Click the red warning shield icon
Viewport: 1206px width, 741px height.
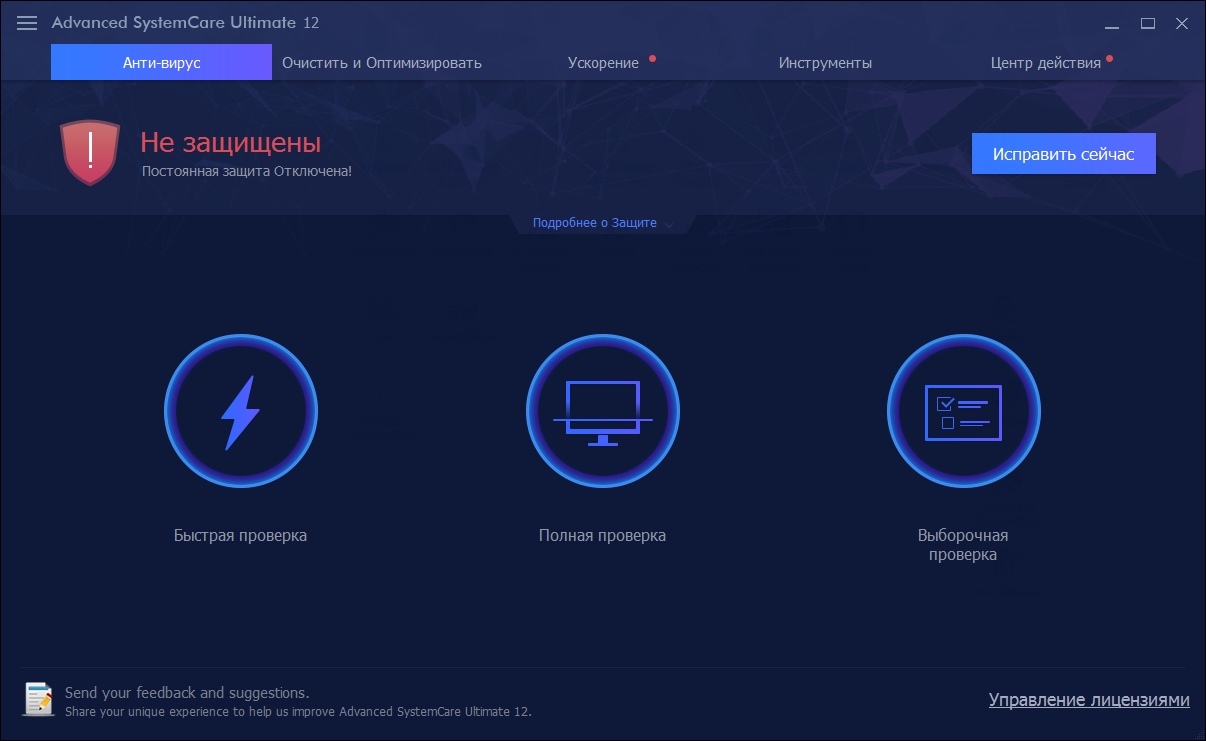pyautogui.click(x=90, y=153)
